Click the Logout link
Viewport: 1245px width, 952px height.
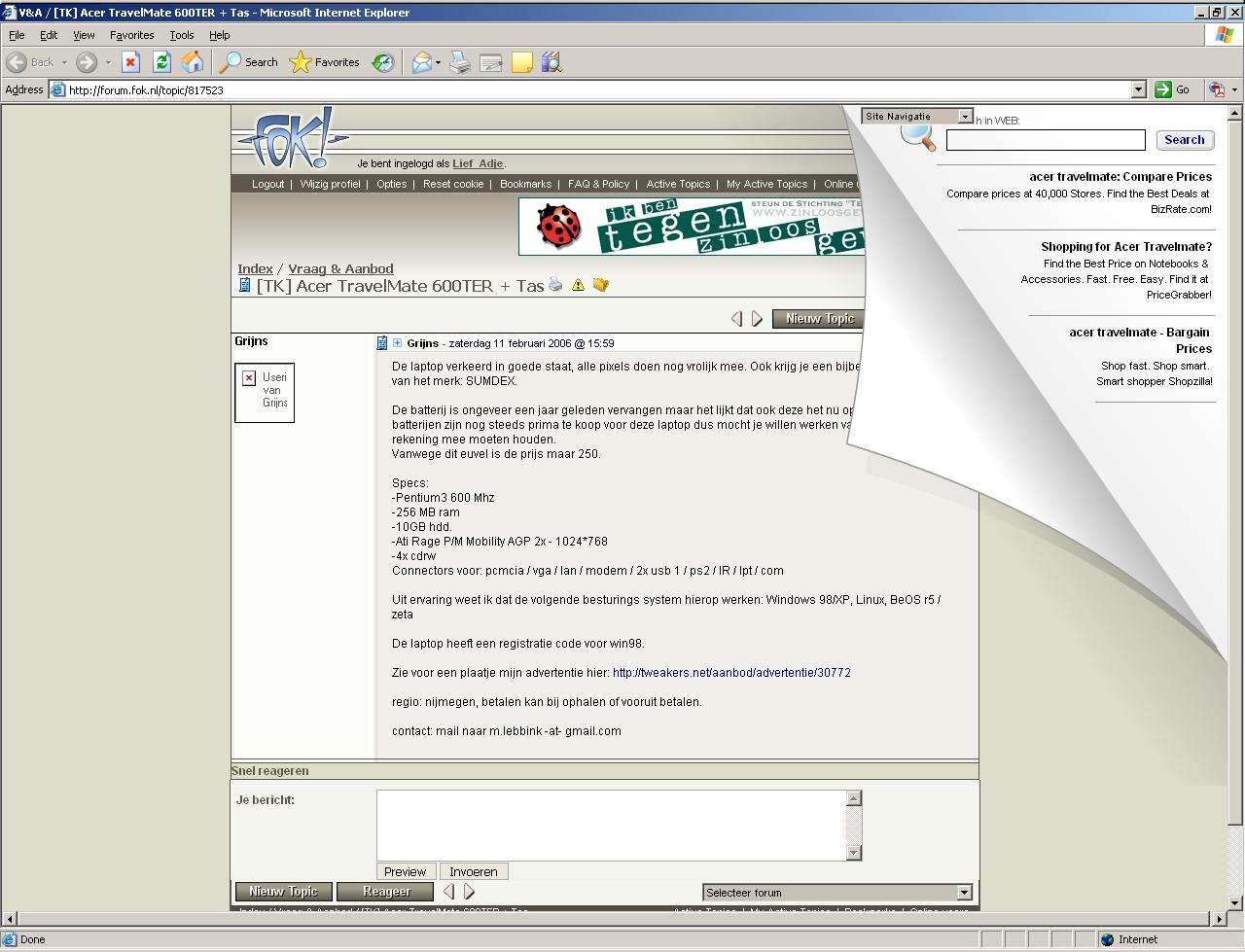click(267, 184)
